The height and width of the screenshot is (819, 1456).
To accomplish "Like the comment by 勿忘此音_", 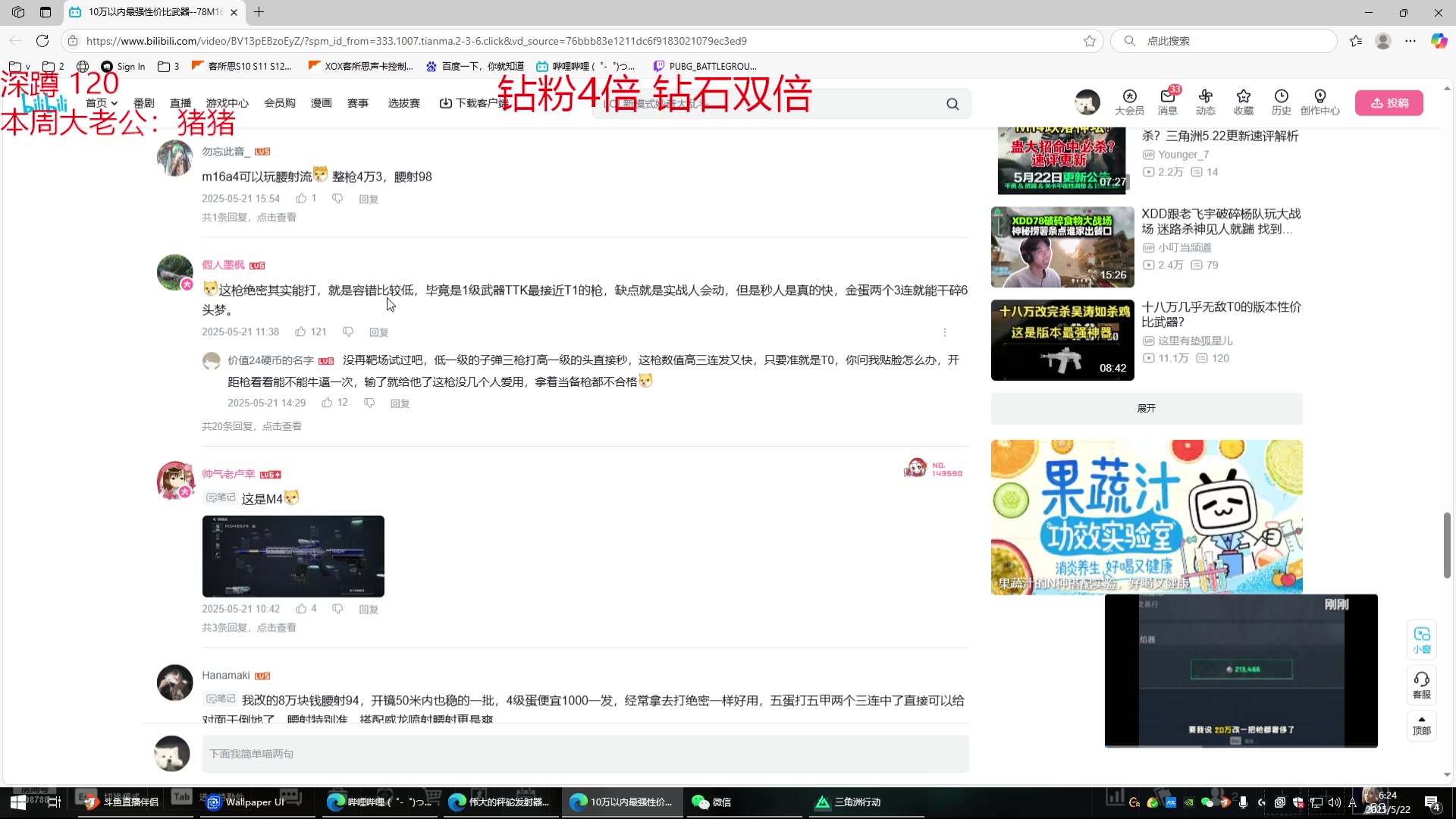I will [301, 199].
